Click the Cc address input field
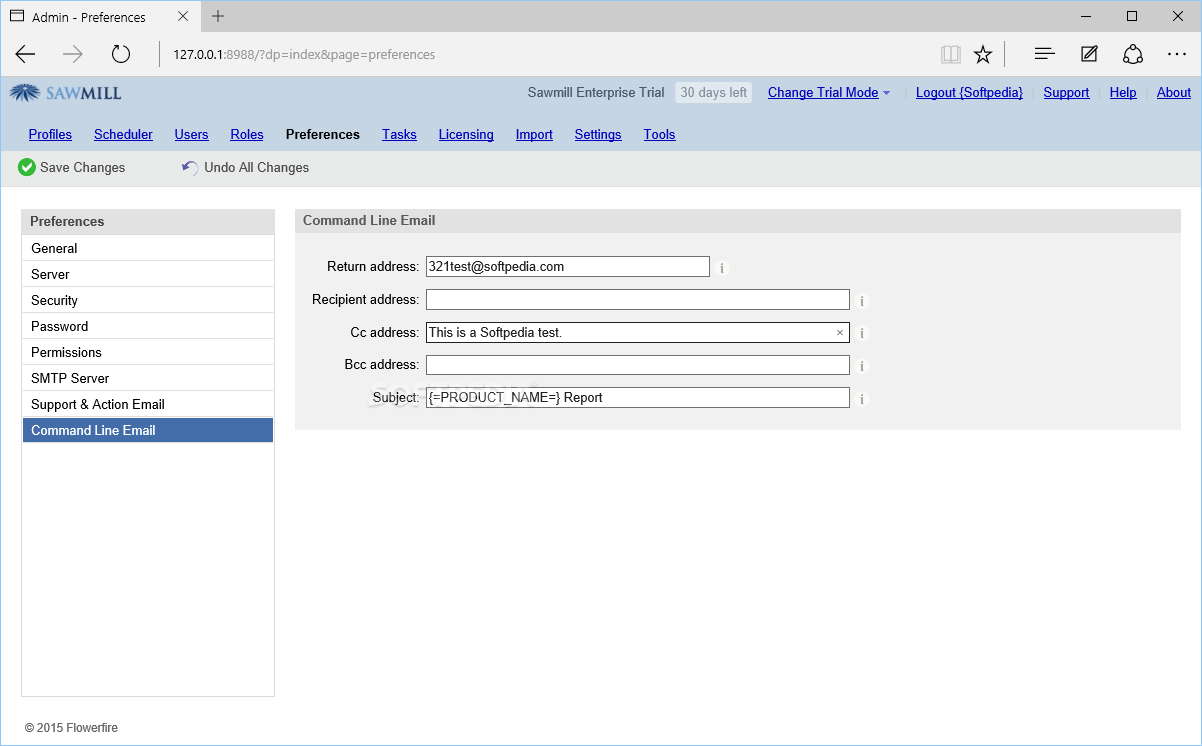1202x746 pixels. click(x=638, y=333)
